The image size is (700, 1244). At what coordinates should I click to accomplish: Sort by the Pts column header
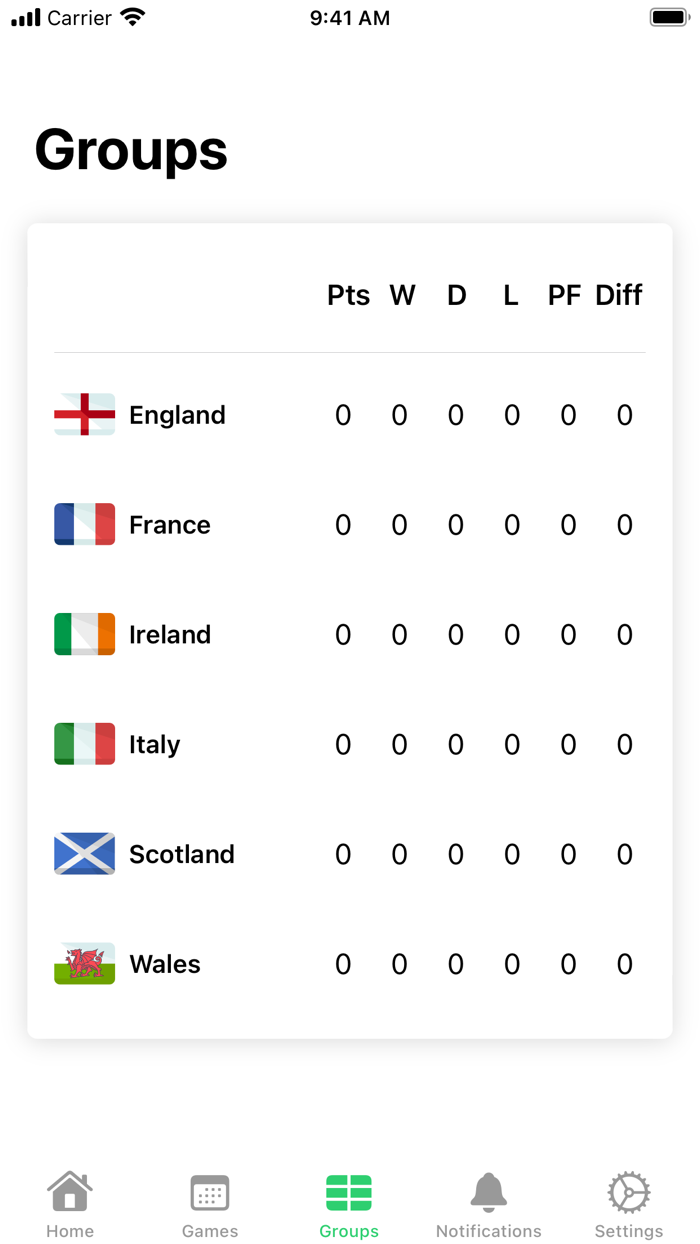(x=348, y=295)
